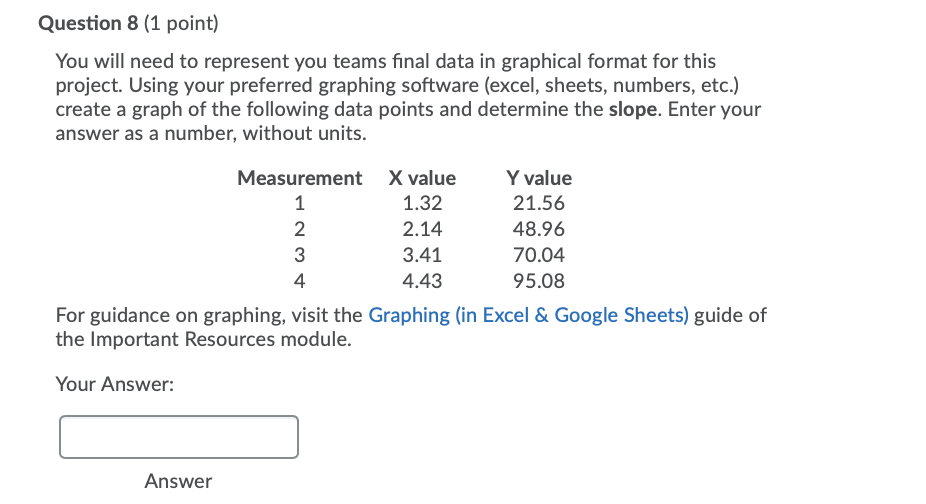Click the X value cell 3.41
926x504 pixels.
pos(422,255)
